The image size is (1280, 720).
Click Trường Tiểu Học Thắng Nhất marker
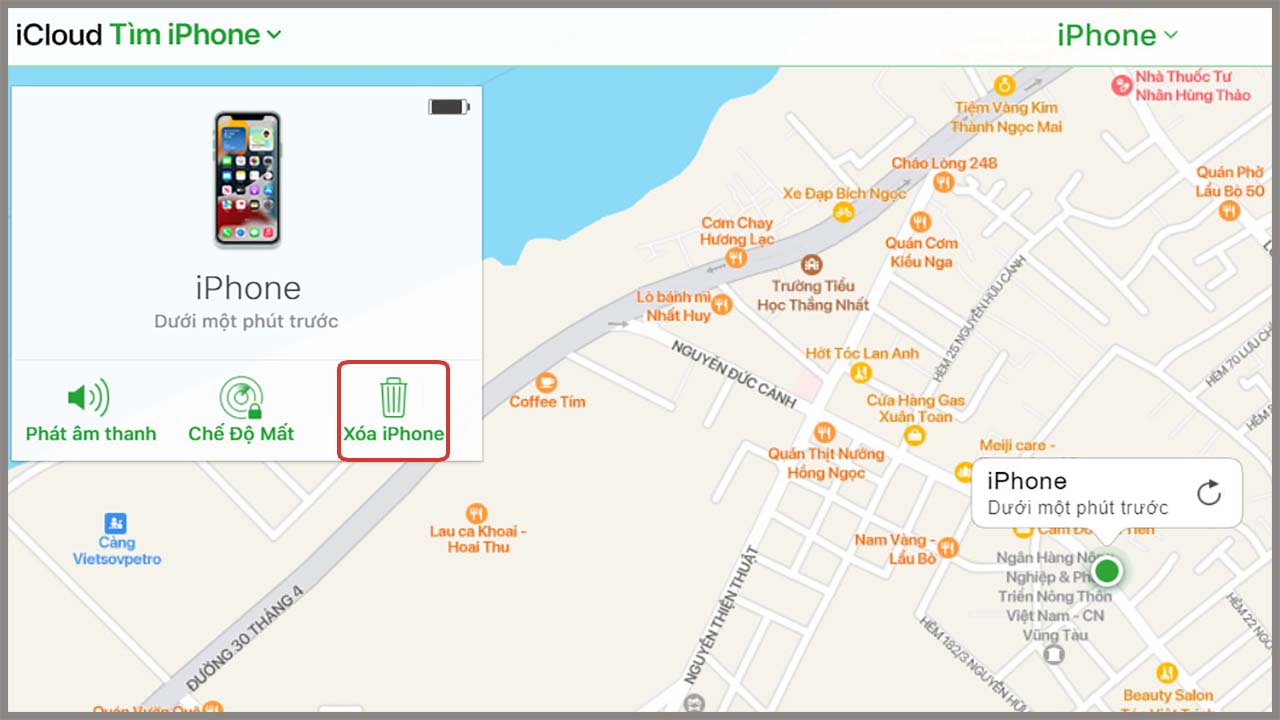(812, 265)
